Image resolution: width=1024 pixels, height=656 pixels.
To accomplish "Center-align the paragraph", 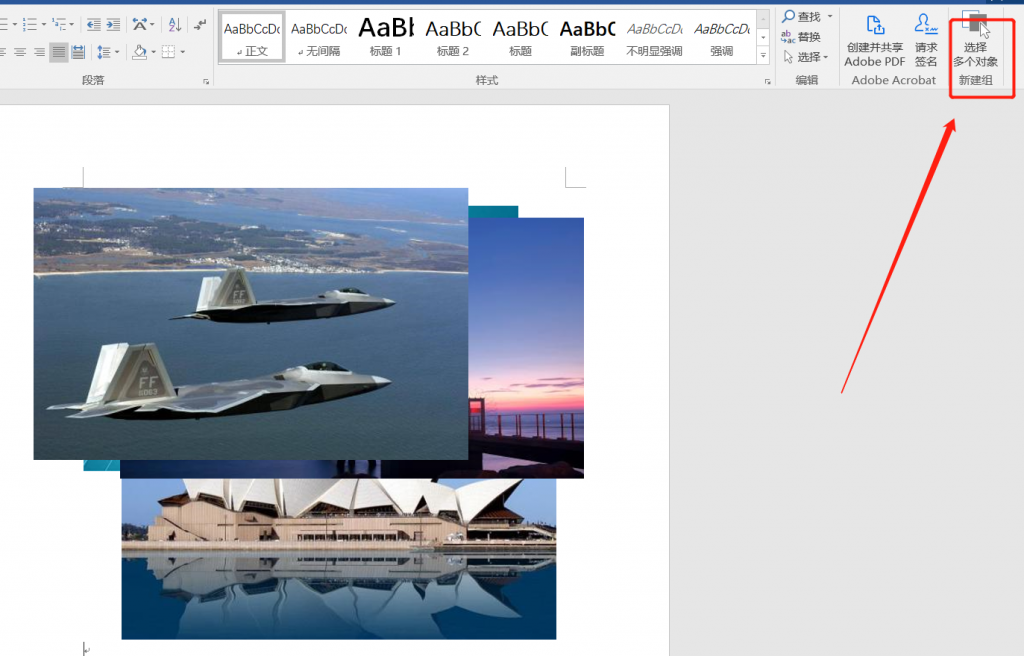I will [20, 52].
